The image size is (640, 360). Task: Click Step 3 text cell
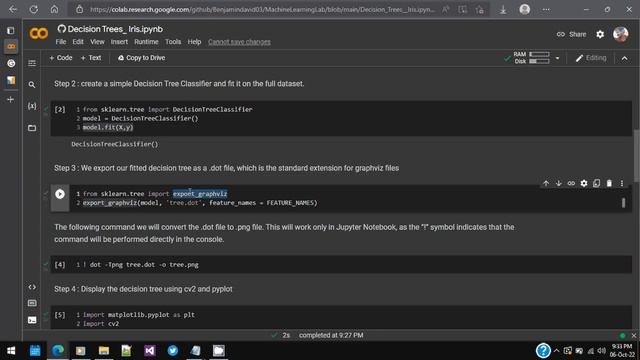[227, 168]
